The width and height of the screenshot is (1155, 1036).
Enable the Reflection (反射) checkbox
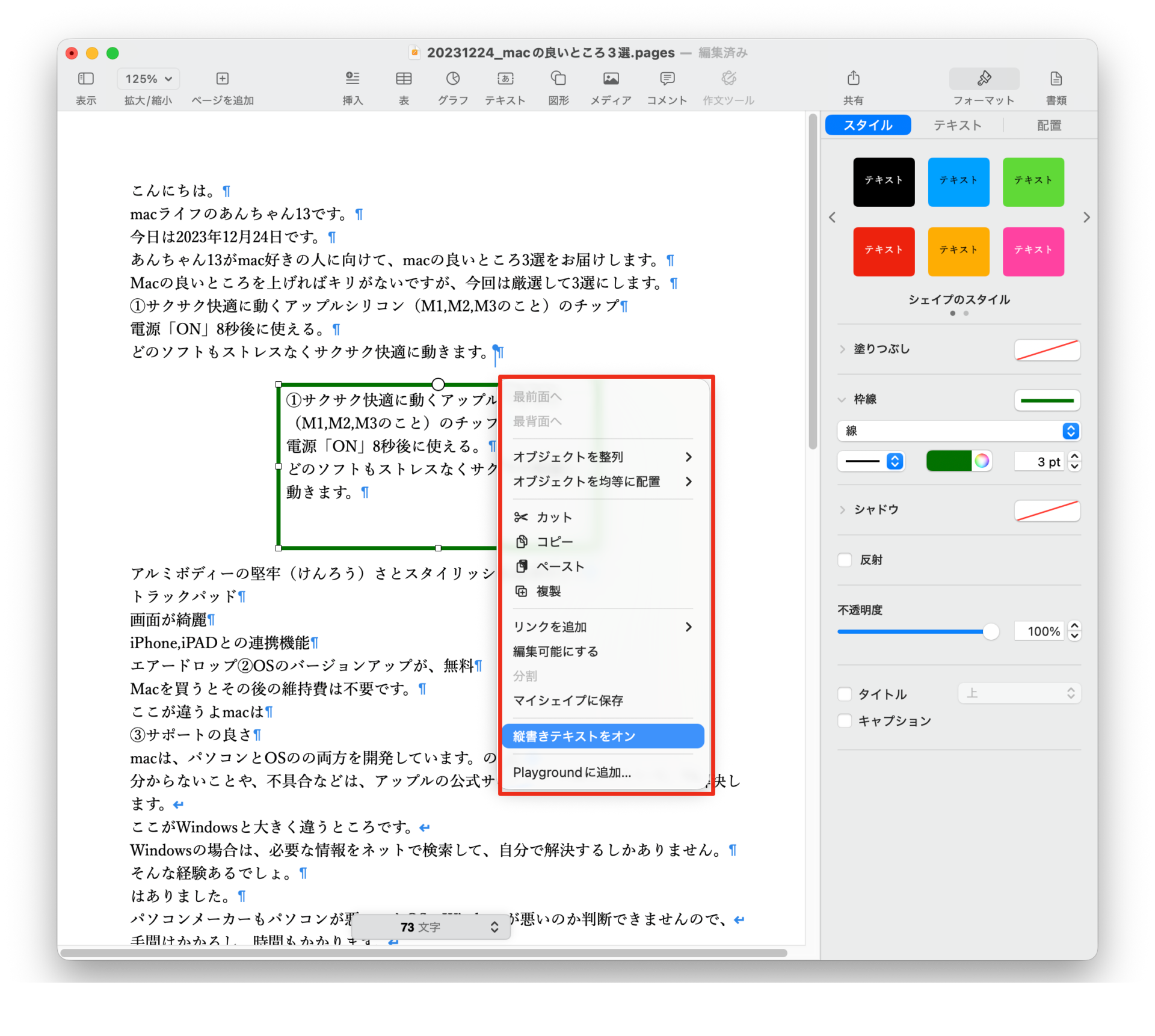845,560
